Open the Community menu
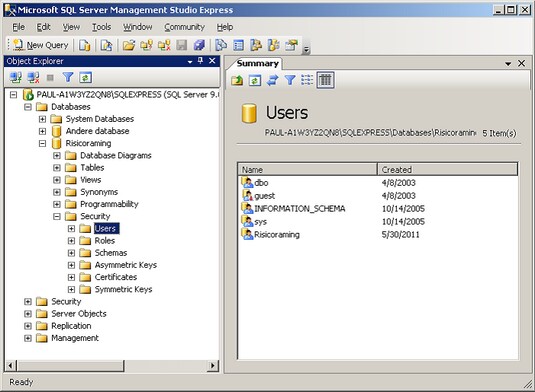 [x=184, y=27]
